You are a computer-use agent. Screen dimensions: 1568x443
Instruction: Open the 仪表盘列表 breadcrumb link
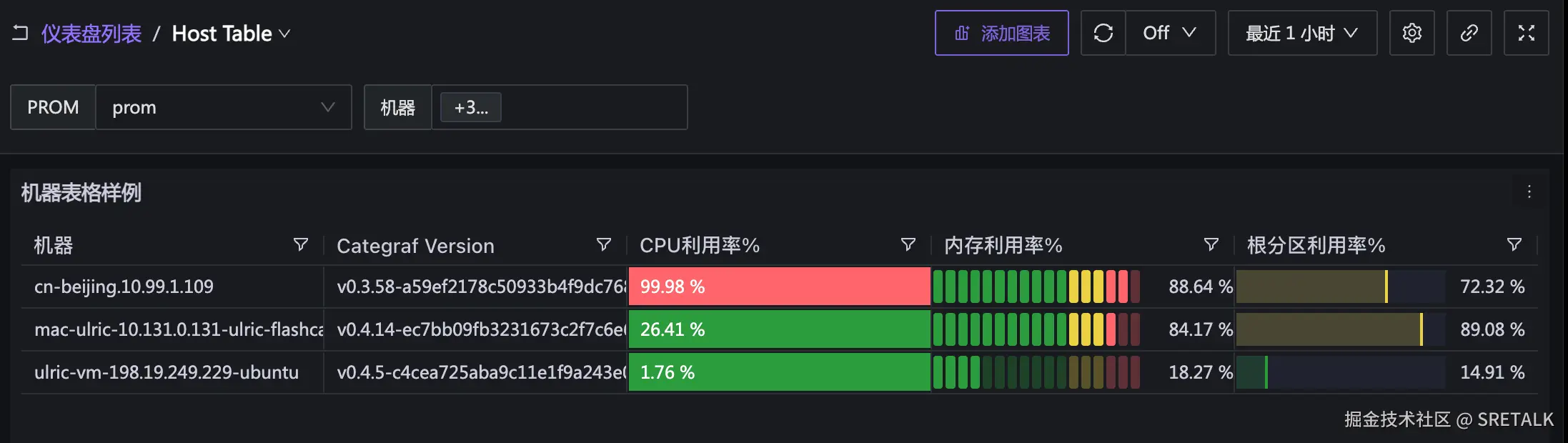[91, 34]
